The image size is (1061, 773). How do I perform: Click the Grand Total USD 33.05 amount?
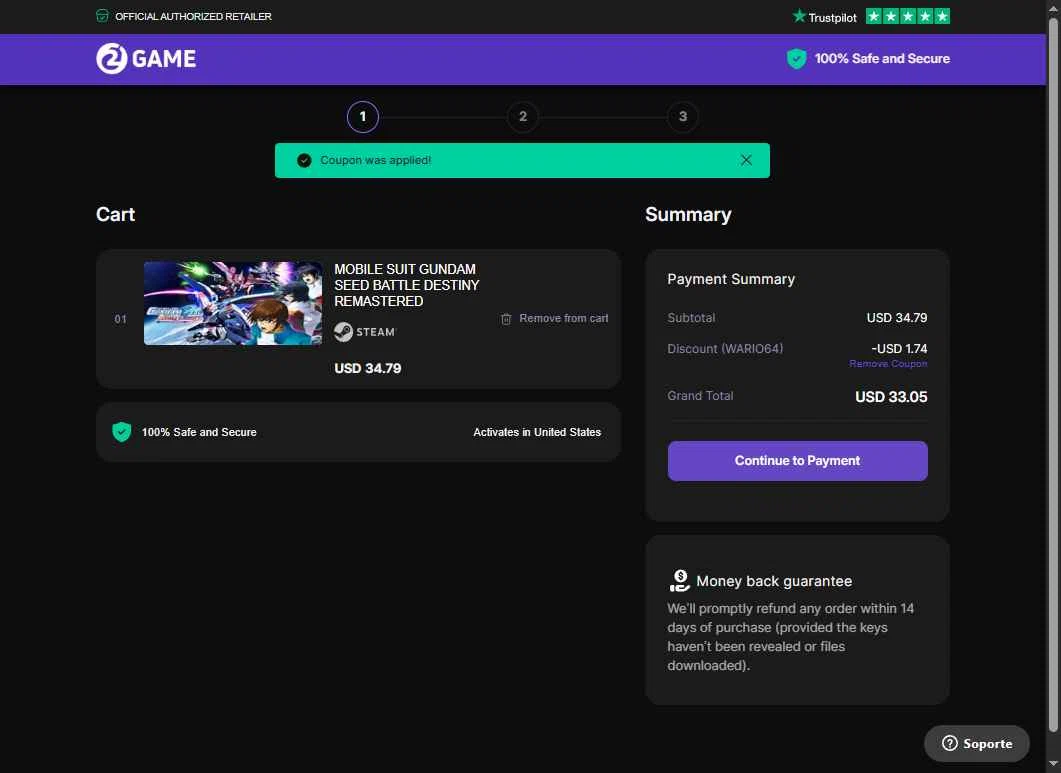click(890, 397)
